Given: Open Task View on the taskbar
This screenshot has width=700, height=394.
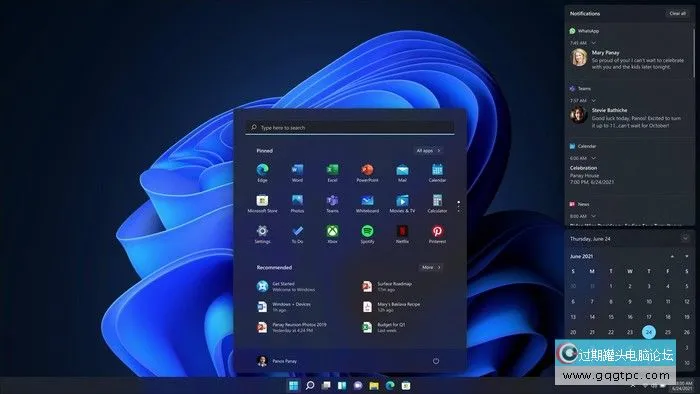Looking at the screenshot, I should coord(326,386).
